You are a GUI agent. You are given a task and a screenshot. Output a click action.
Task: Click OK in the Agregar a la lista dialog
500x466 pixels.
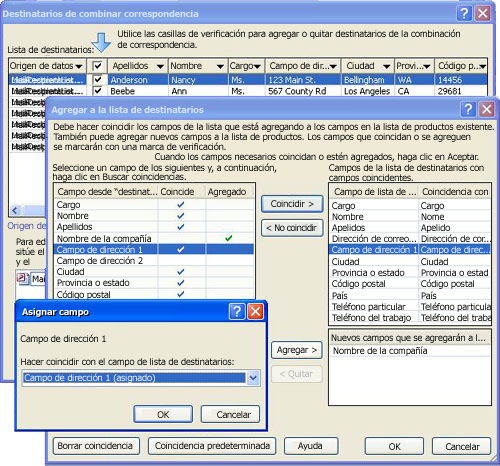coord(394,446)
